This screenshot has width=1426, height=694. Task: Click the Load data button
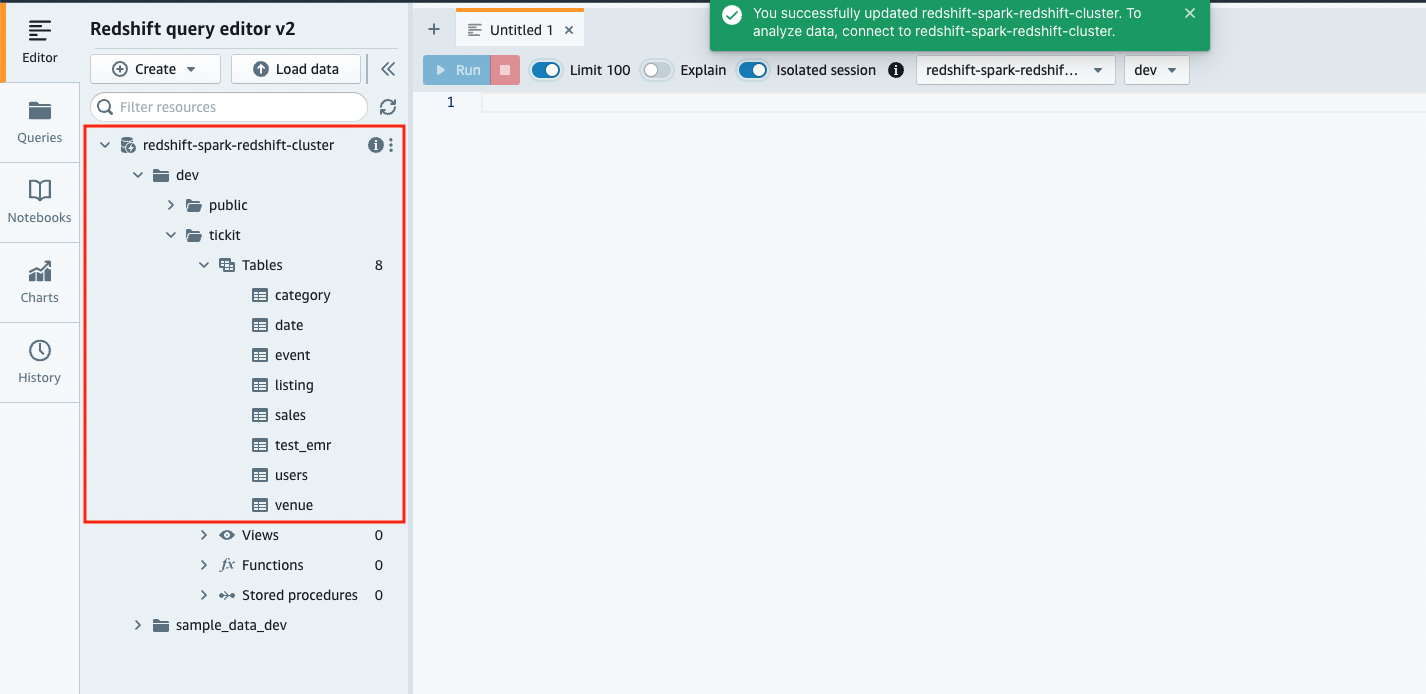click(295, 69)
